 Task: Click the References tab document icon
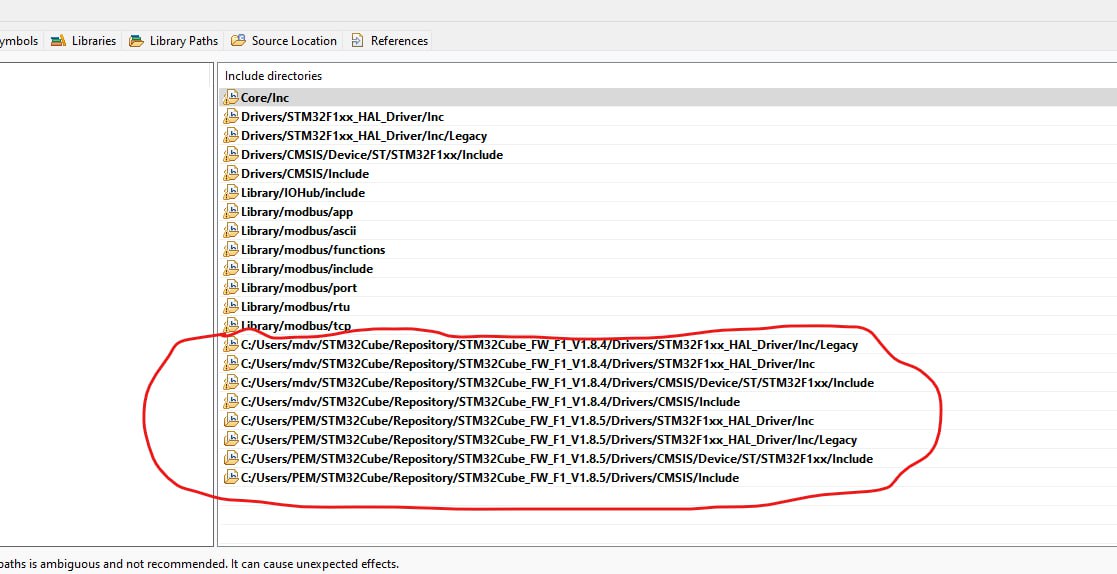(357, 41)
